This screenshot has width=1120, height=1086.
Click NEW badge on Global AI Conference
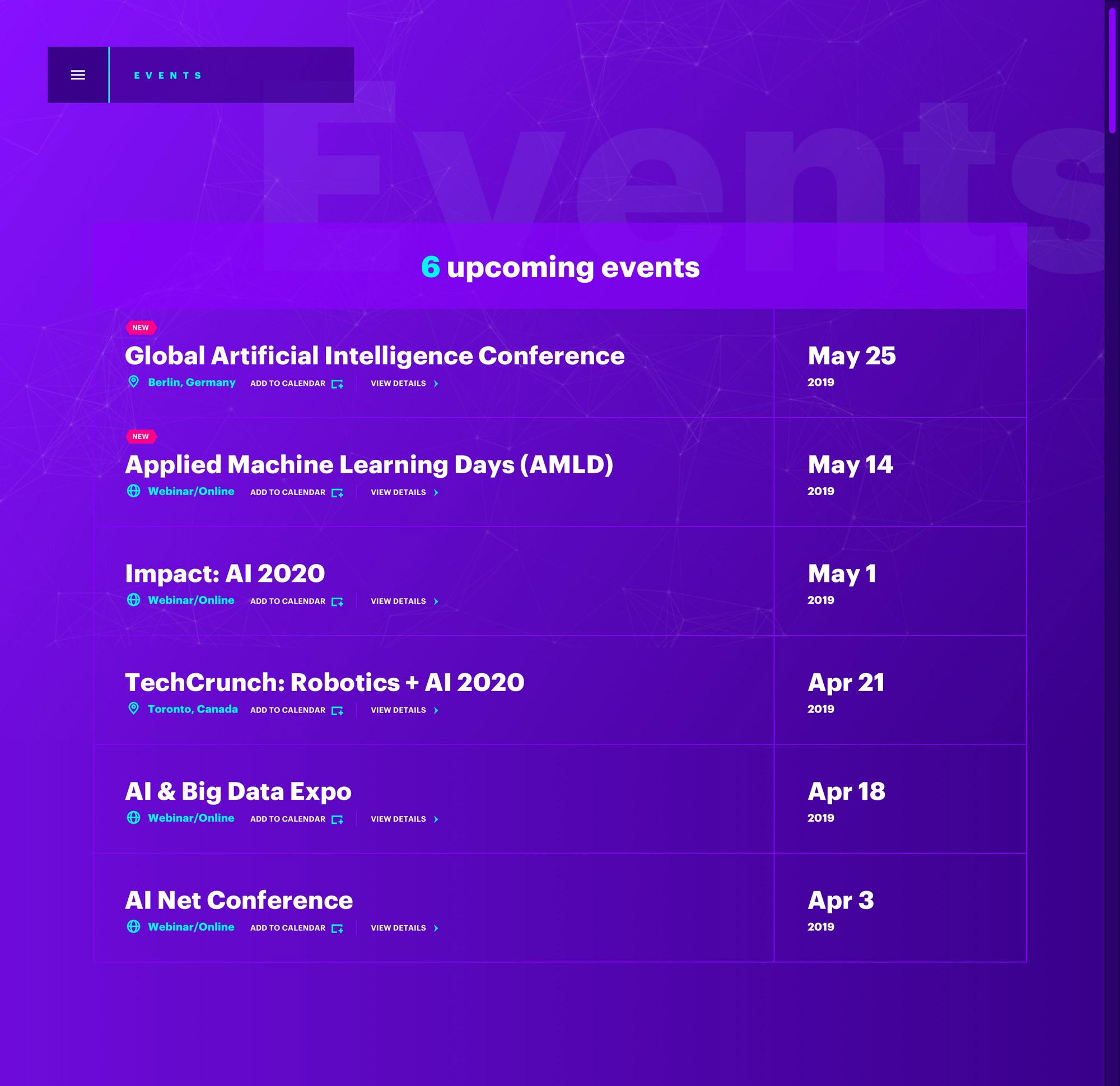(x=141, y=328)
